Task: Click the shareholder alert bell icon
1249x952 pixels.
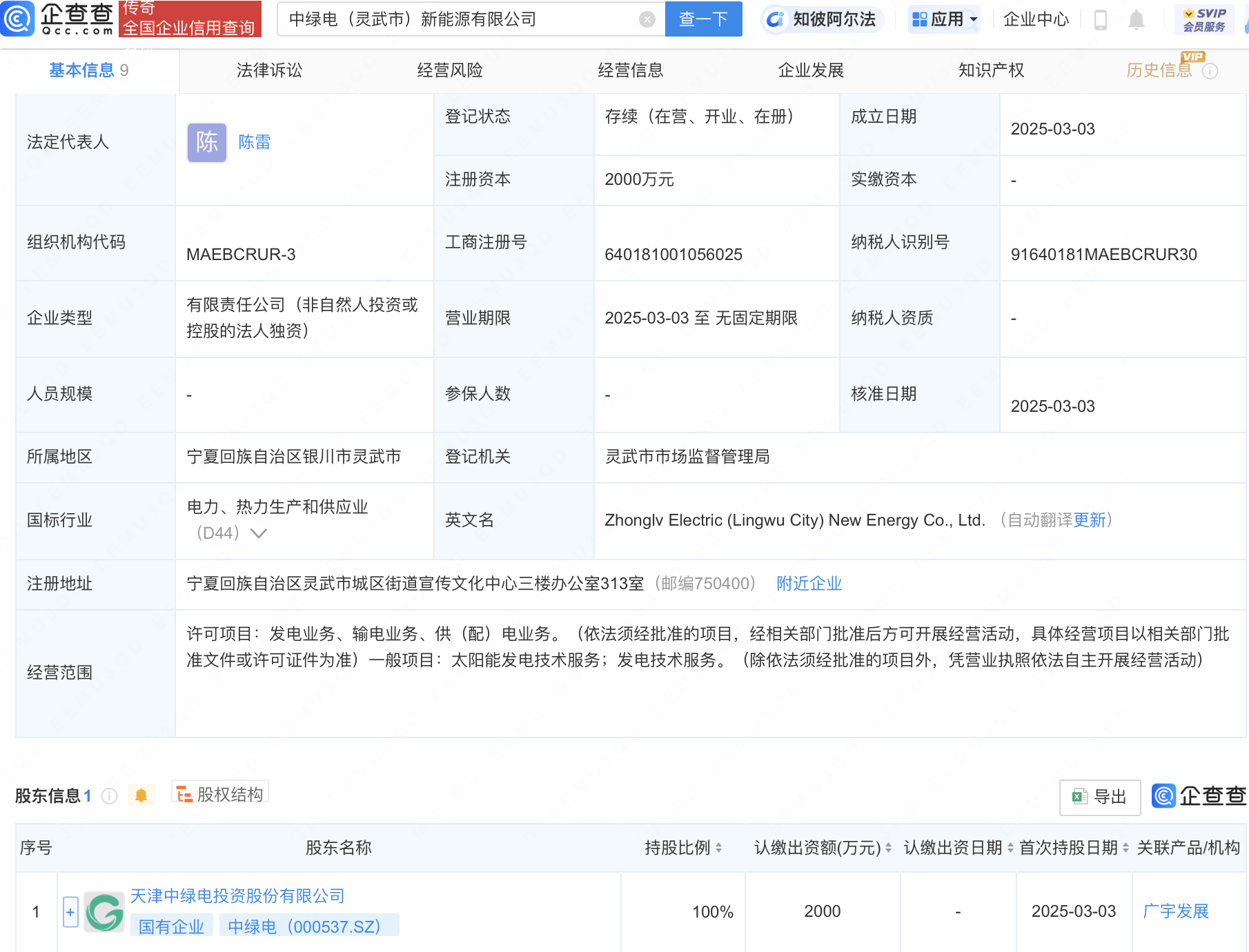Action: click(141, 795)
